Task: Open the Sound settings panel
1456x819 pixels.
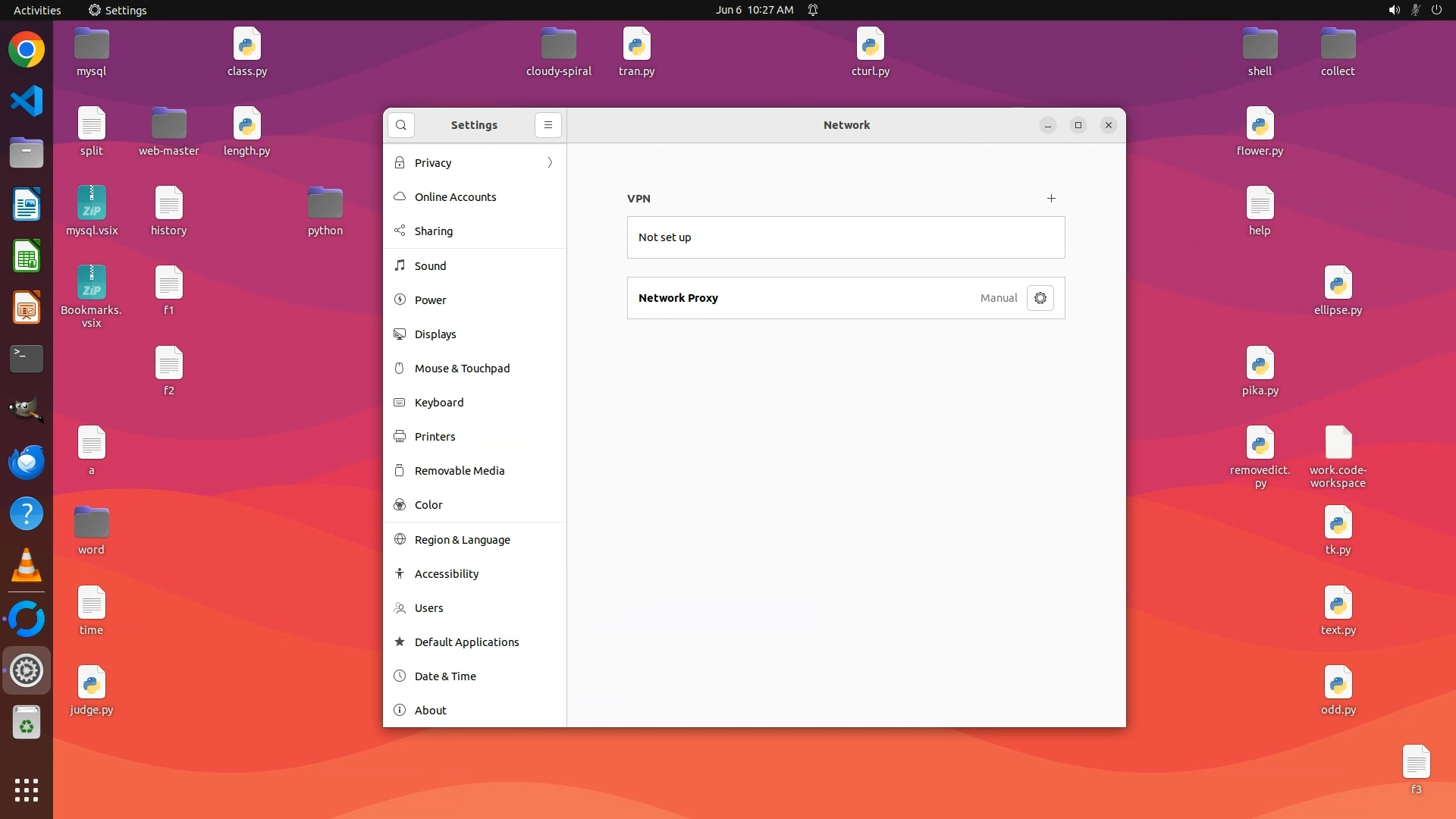Action: pos(430,266)
